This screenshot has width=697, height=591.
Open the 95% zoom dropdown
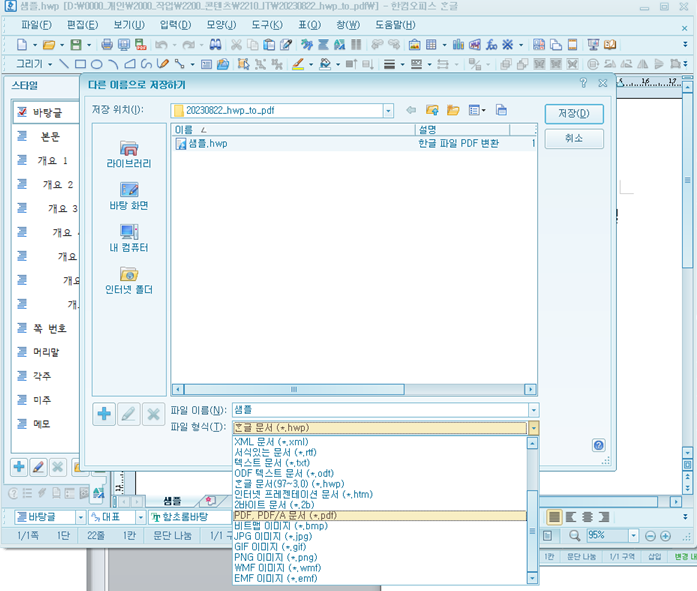(x=633, y=535)
